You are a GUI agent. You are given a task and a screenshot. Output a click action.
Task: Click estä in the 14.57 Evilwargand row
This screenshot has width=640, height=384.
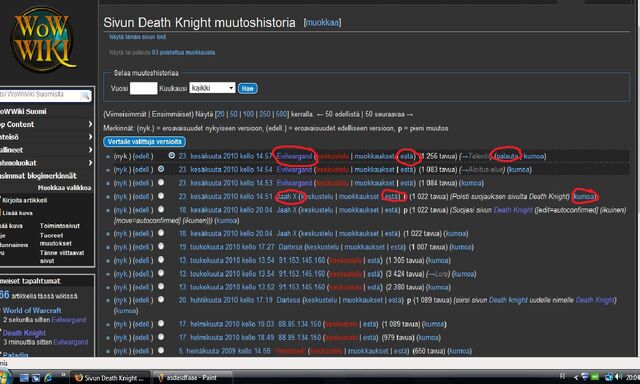(x=407, y=156)
